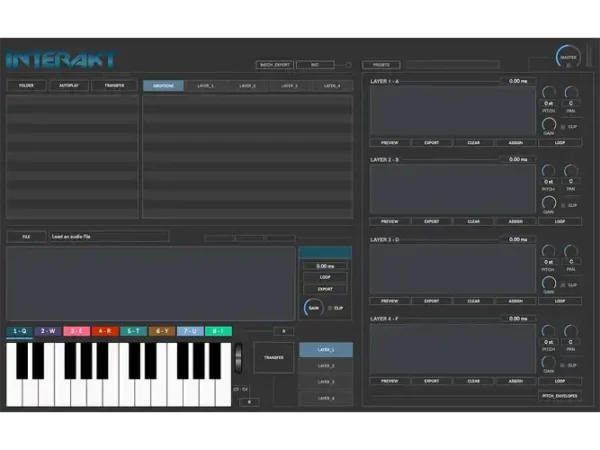
Task: Clear Layer 2 - S
Action: [474, 222]
